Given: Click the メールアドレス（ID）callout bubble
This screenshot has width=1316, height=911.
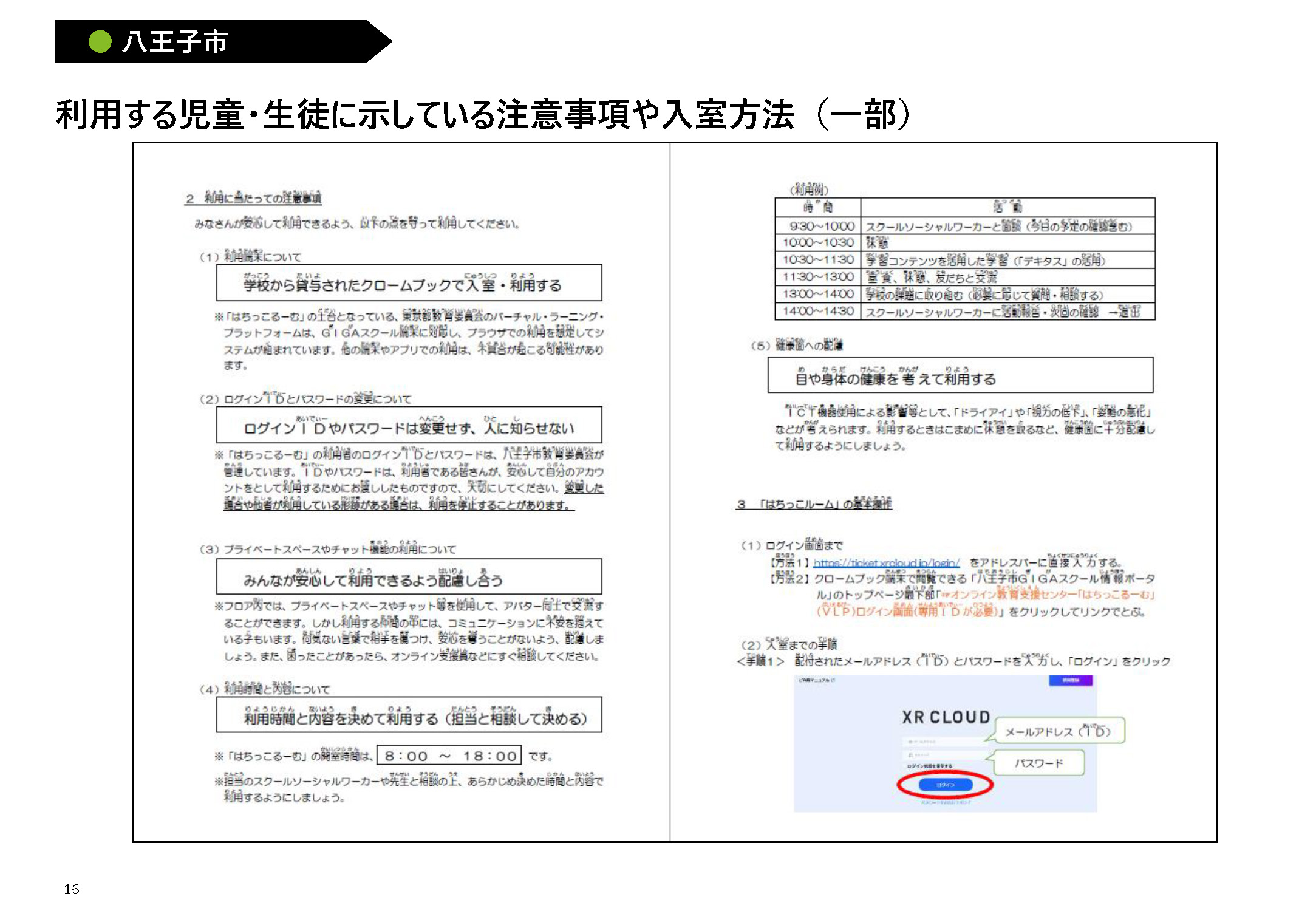Looking at the screenshot, I should (x=1060, y=731).
